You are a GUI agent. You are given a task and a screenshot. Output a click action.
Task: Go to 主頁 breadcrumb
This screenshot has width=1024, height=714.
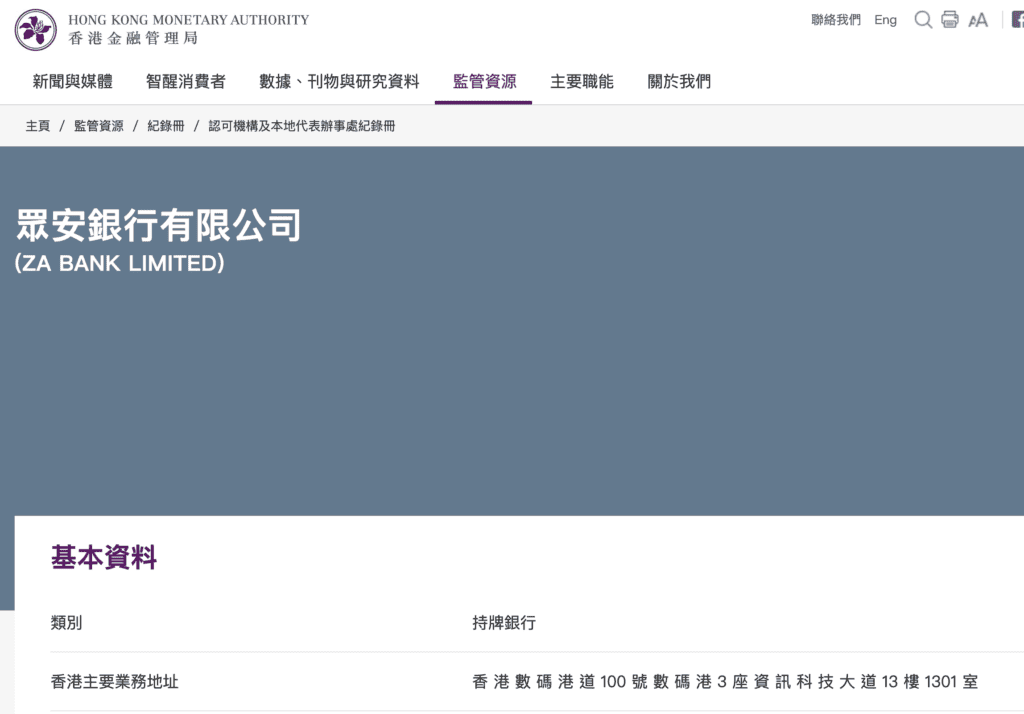pos(37,126)
